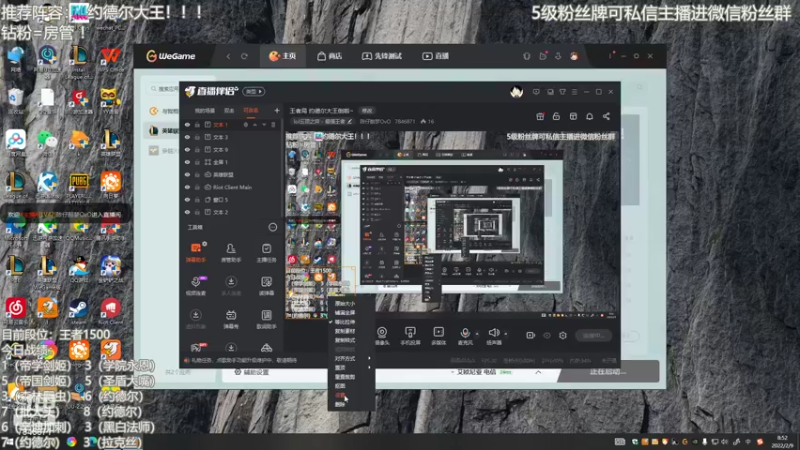Toggle visibility of the 全屏 1 layer
800x450 pixels.
(x=187, y=162)
